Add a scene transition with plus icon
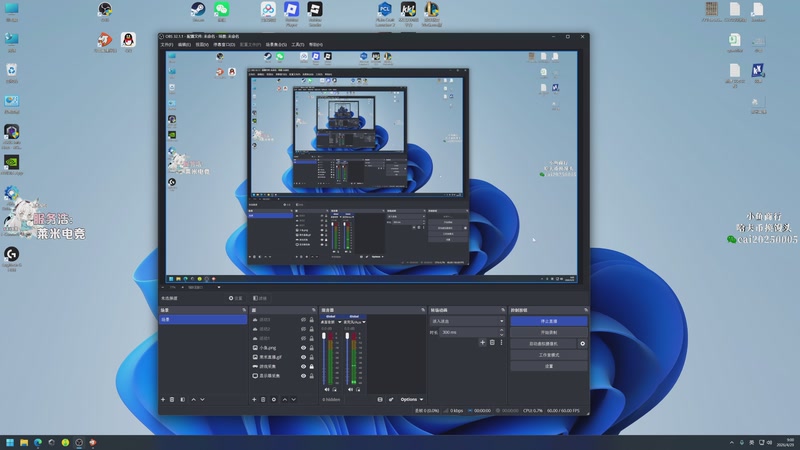 482,342
